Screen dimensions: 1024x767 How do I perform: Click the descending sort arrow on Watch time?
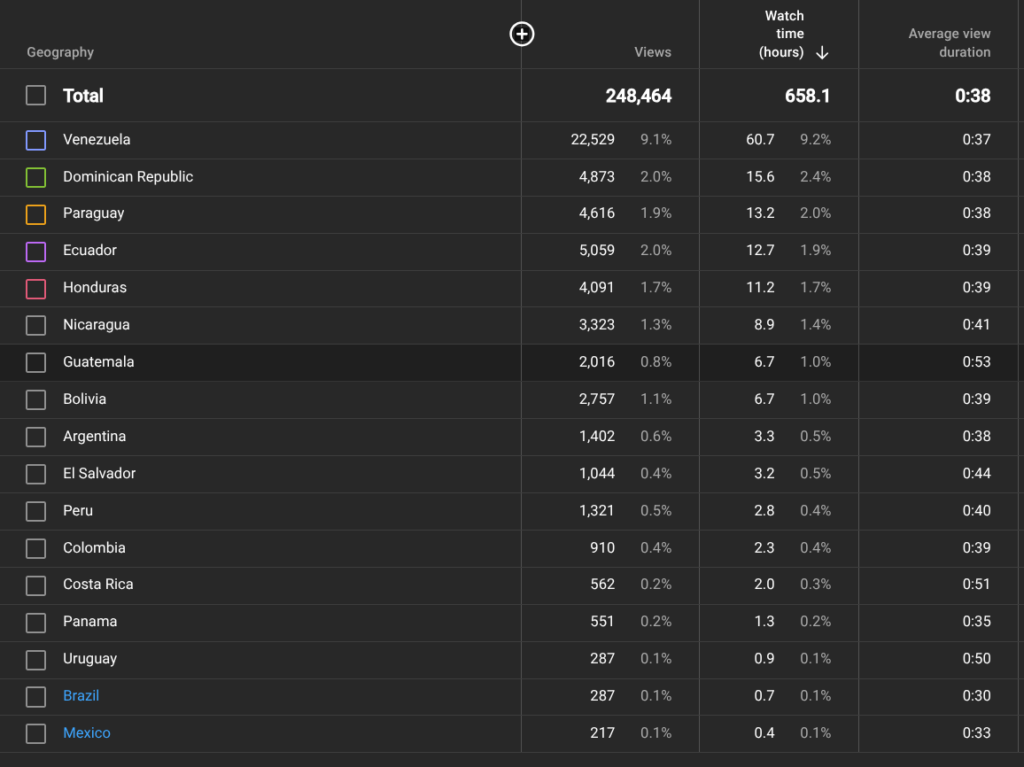pyautogui.click(x=822, y=53)
